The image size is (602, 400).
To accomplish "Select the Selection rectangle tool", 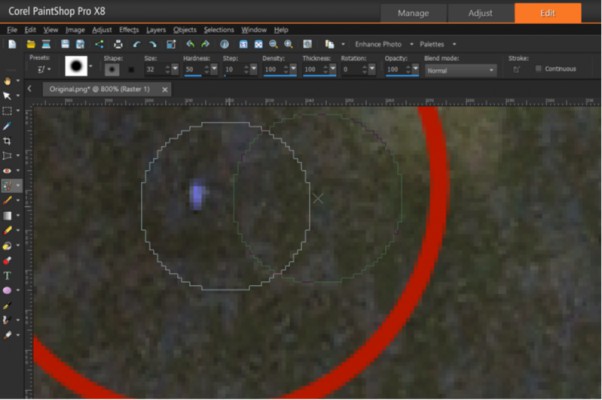I will click(x=7, y=111).
